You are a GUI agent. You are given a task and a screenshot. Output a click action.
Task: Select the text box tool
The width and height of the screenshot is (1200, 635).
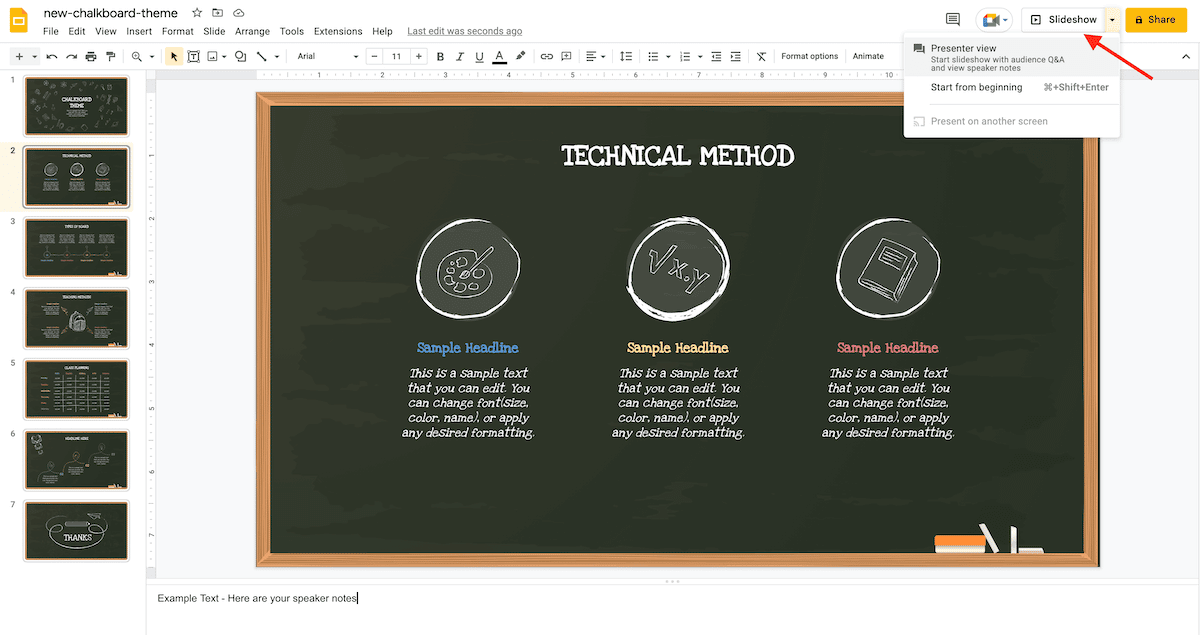point(194,57)
